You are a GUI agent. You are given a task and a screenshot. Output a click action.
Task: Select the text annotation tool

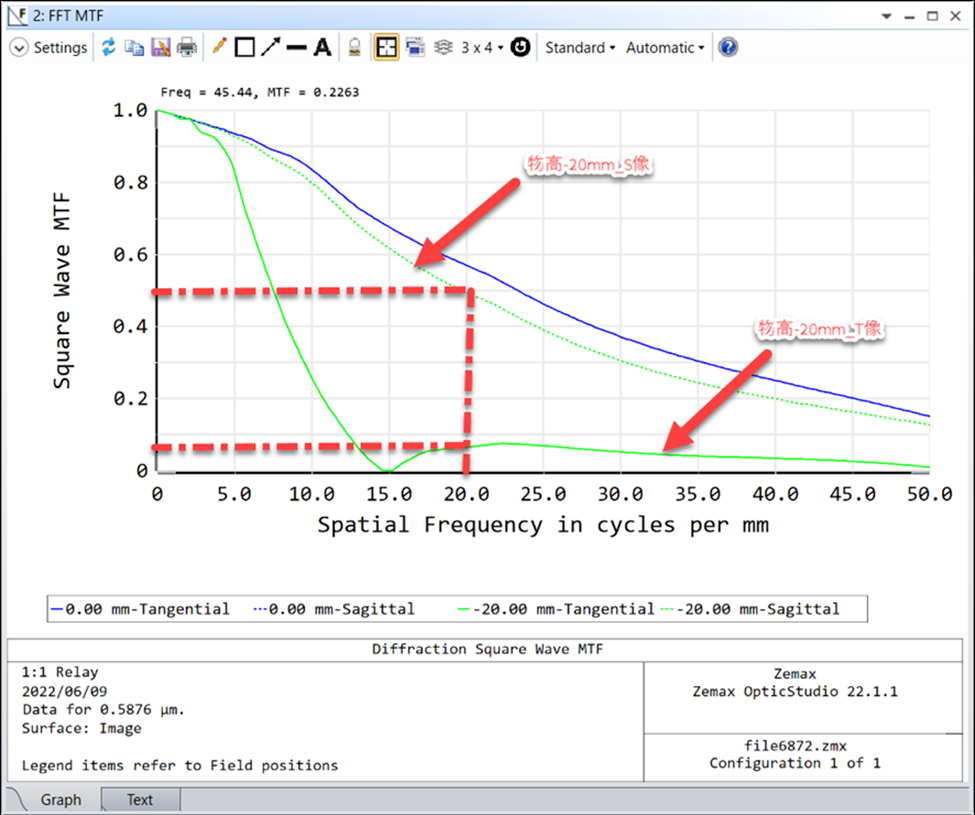point(322,47)
